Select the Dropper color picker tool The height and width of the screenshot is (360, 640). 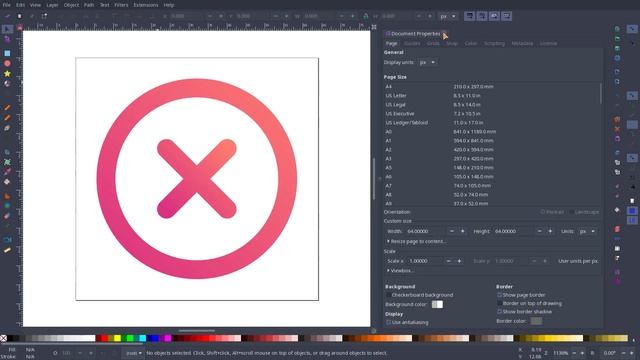[7, 172]
